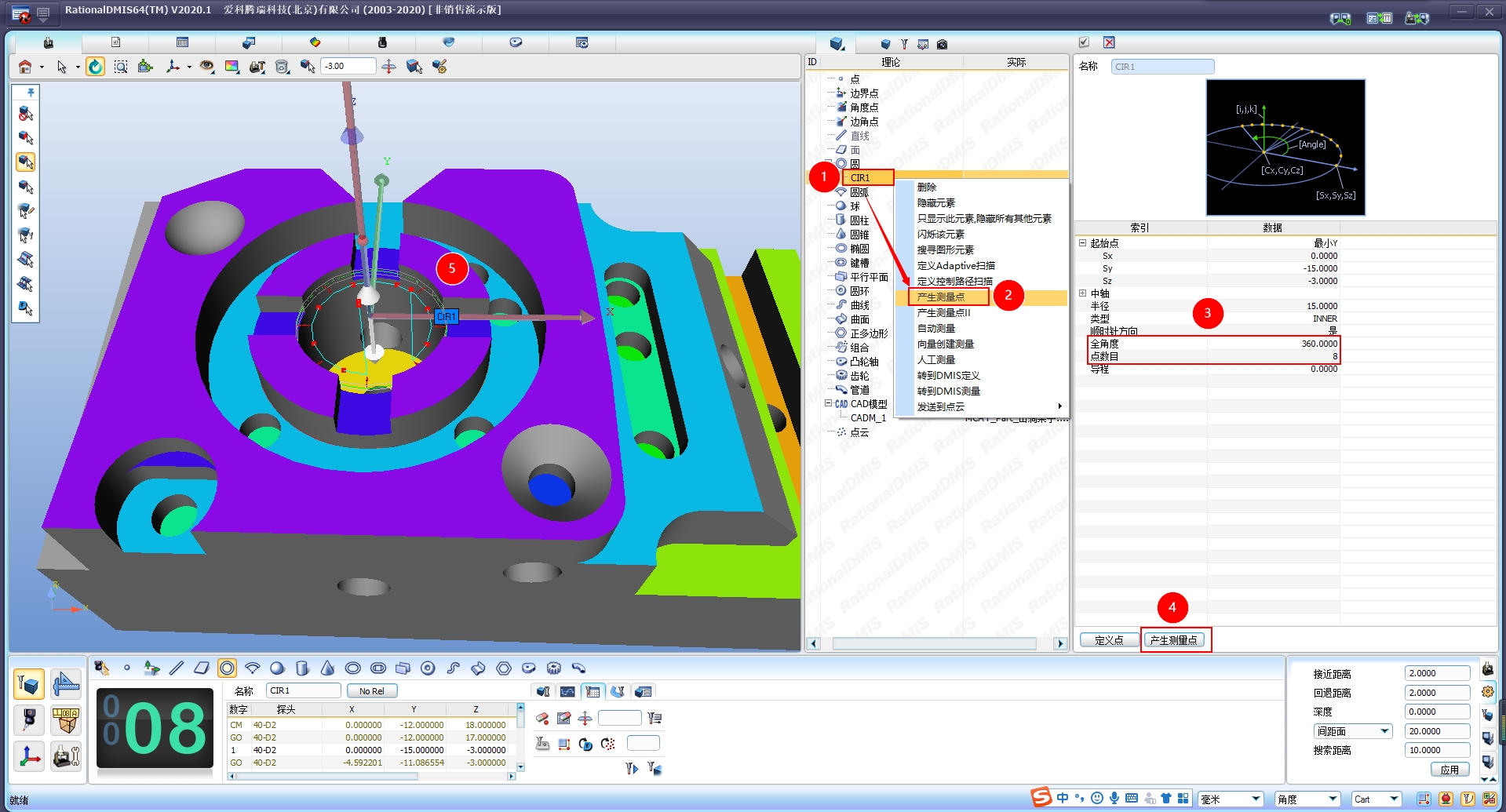The width and height of the screenshot is (1506, 812).
Task: Select the circle feature tool in bottom toolbar
Action: 227,668
